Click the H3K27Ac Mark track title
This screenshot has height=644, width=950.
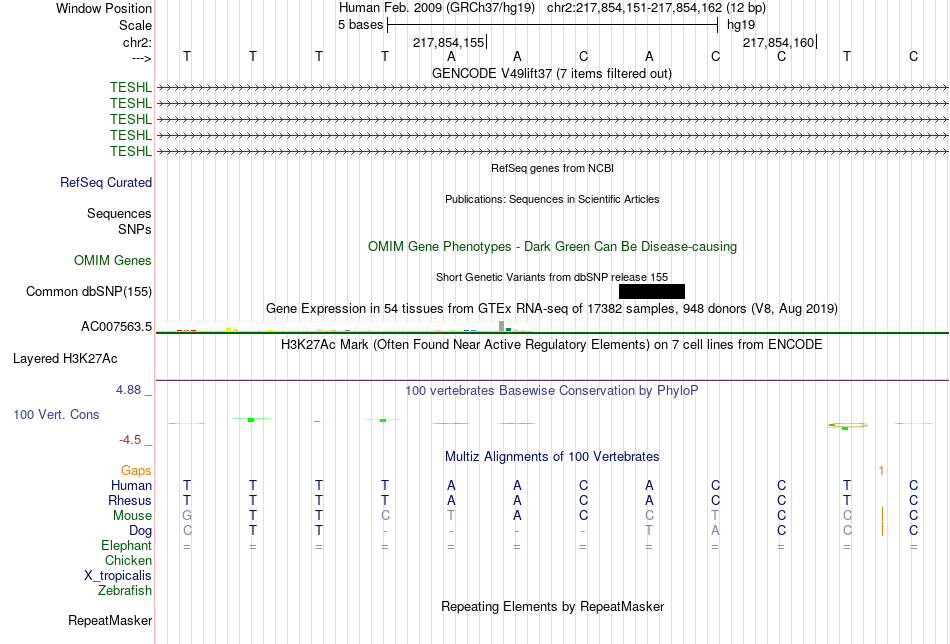(x=551, y=345)
